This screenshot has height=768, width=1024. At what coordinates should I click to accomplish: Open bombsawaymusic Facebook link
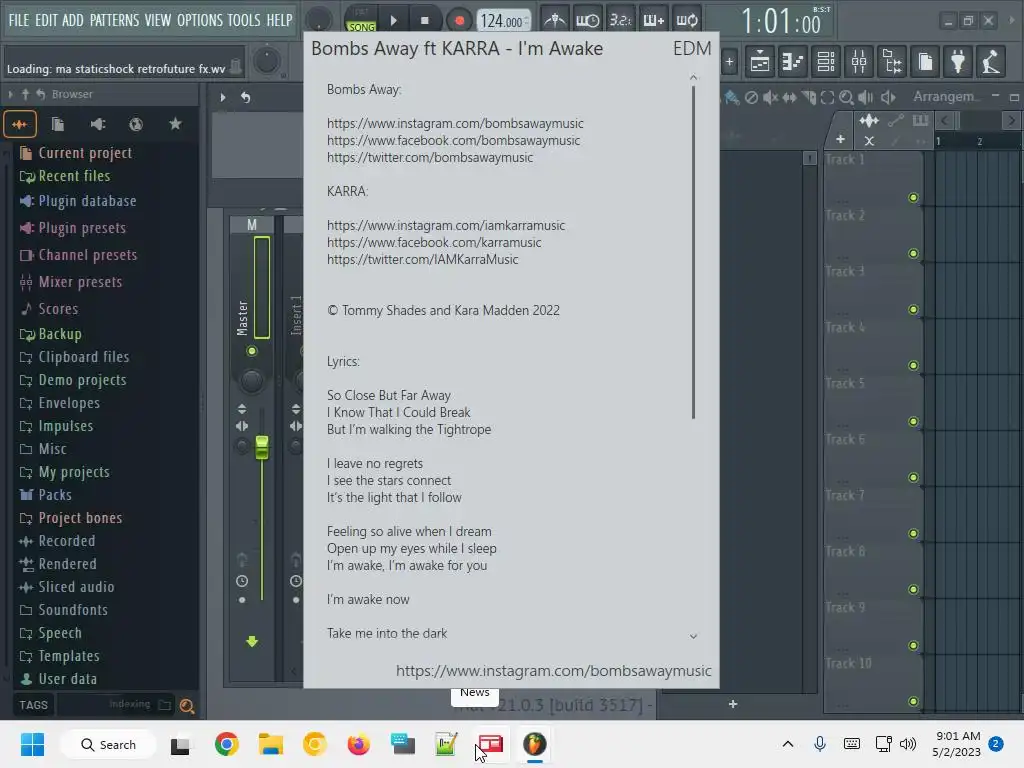click(453, 140)
